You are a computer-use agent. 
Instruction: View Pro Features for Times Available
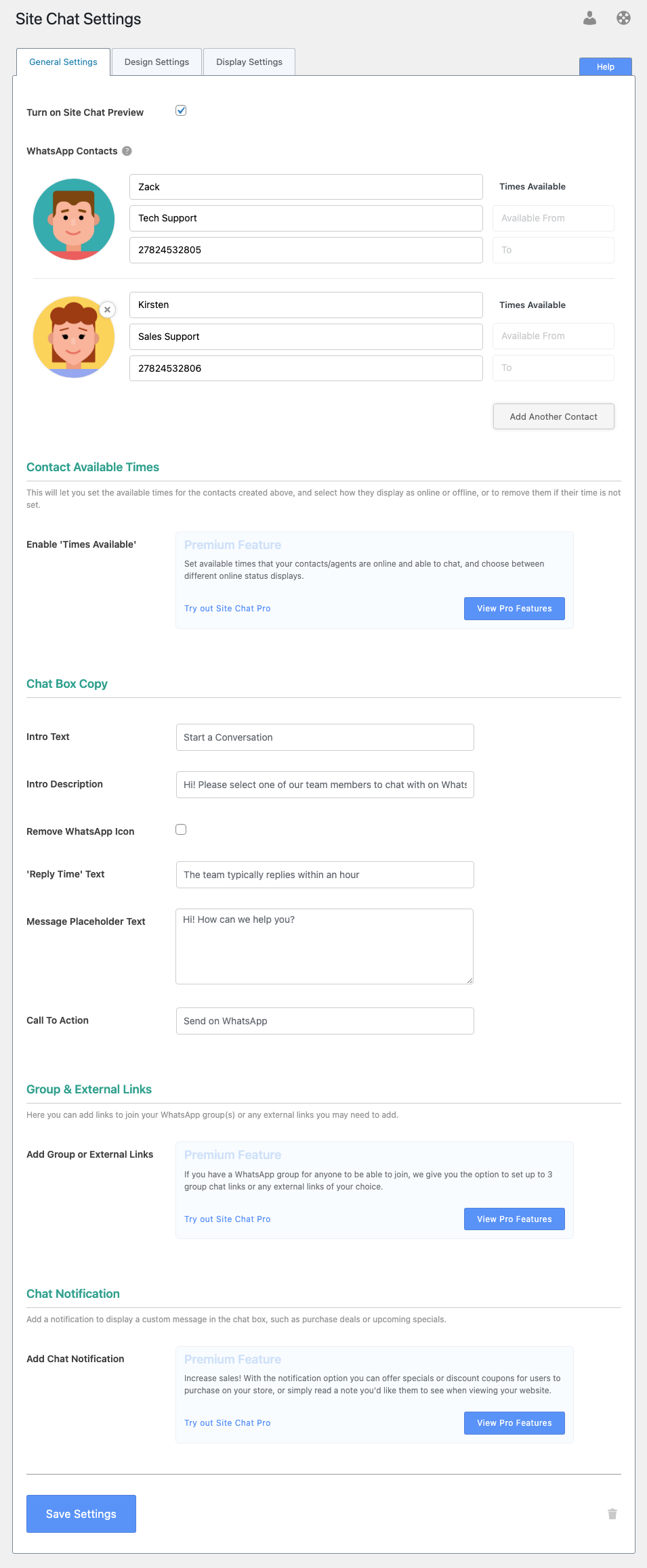514,609
